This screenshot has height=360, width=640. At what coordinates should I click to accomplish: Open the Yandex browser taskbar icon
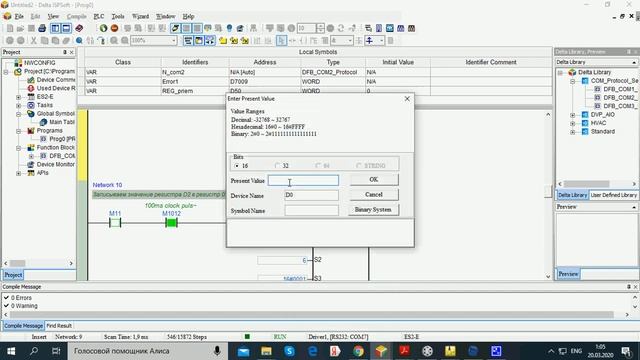(x=335, y=351)
